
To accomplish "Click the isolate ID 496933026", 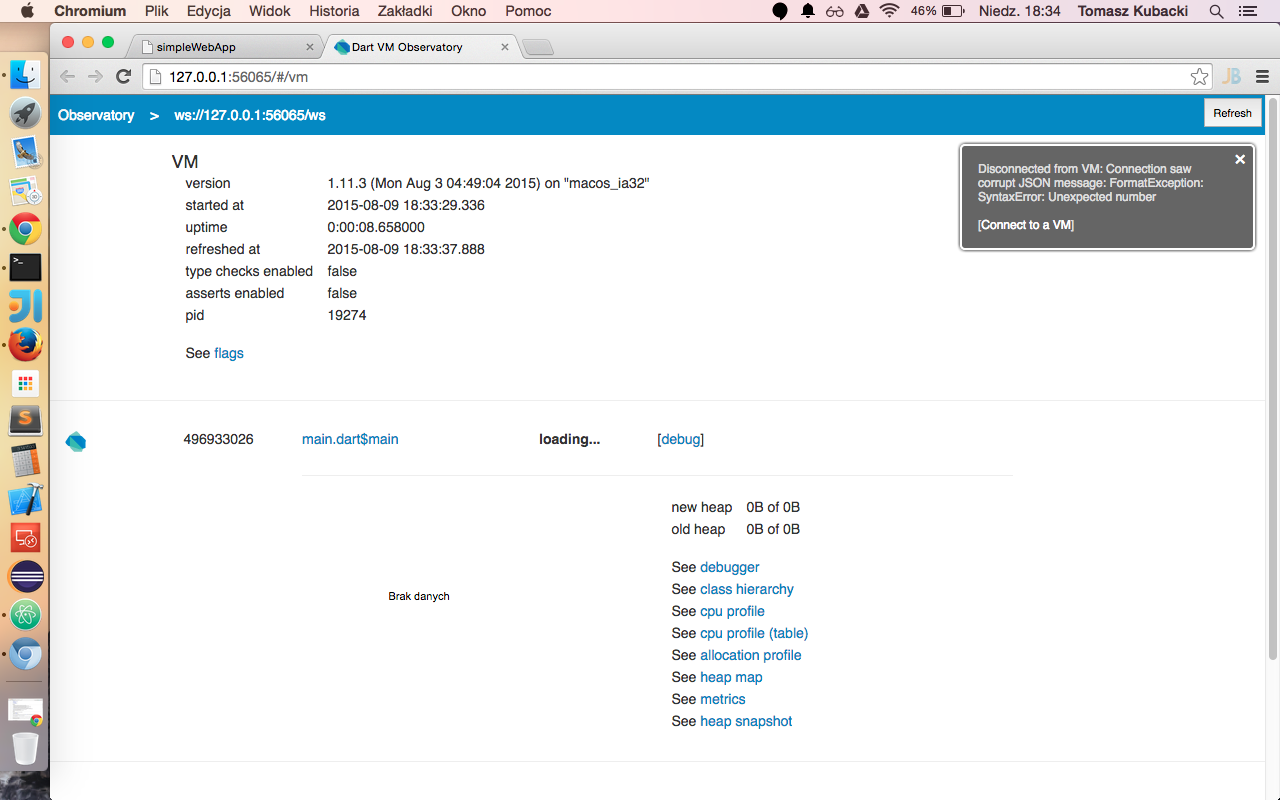I will pyautogui.click(x=218, y=439).
